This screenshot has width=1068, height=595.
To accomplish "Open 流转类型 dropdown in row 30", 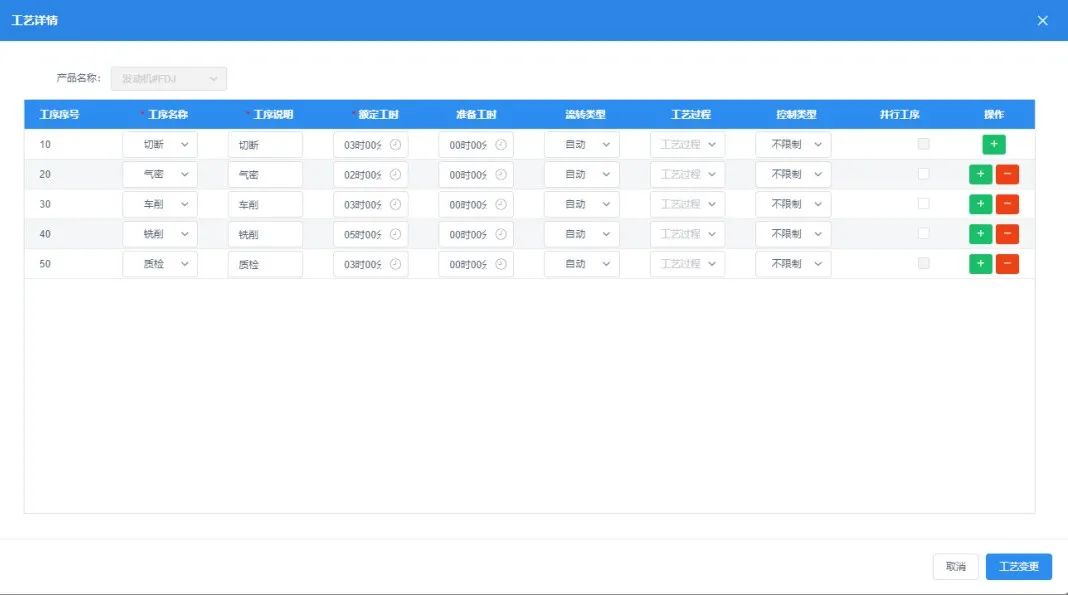I will point(582,204).
